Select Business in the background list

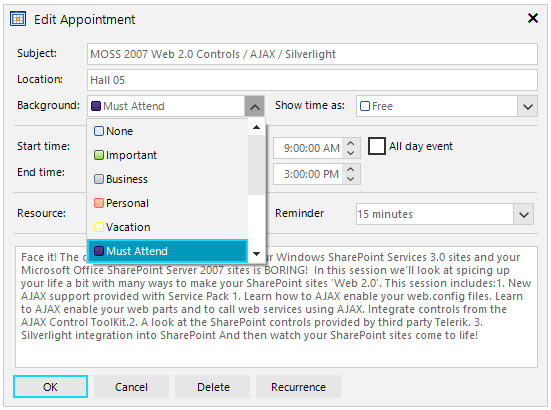[x=168, y=179]
